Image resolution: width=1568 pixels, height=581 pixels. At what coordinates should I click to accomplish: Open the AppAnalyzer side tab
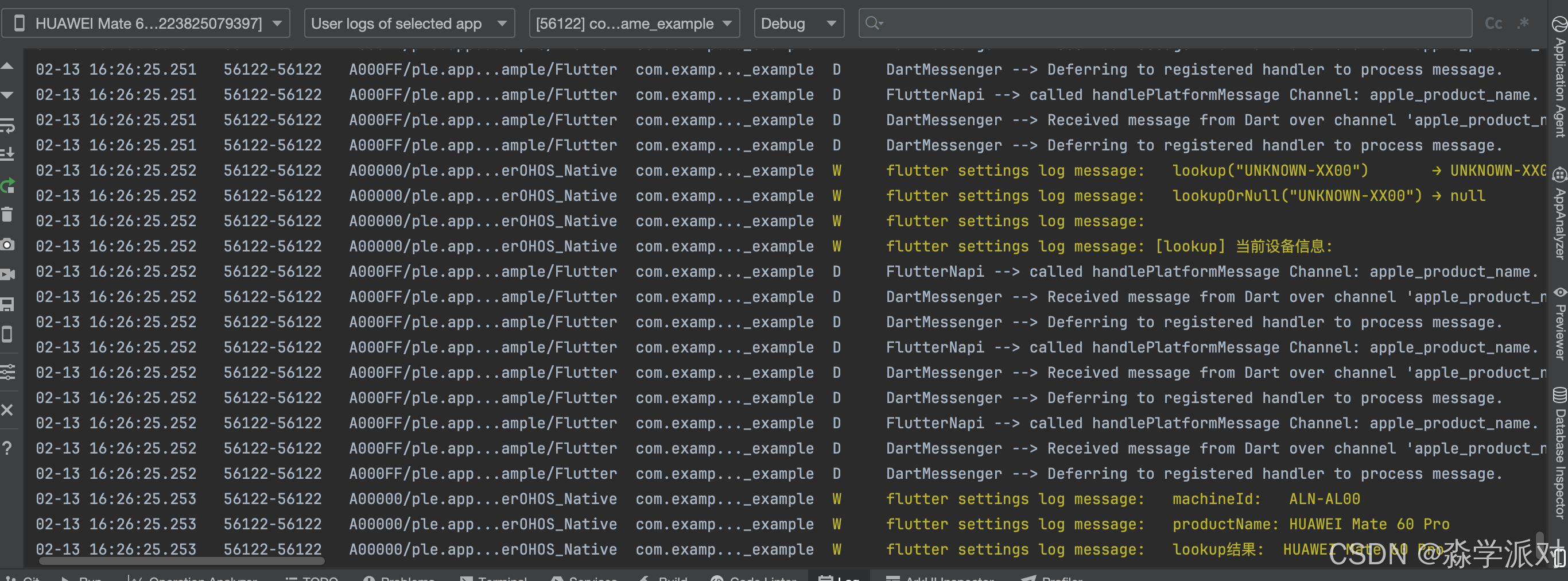1559,214
